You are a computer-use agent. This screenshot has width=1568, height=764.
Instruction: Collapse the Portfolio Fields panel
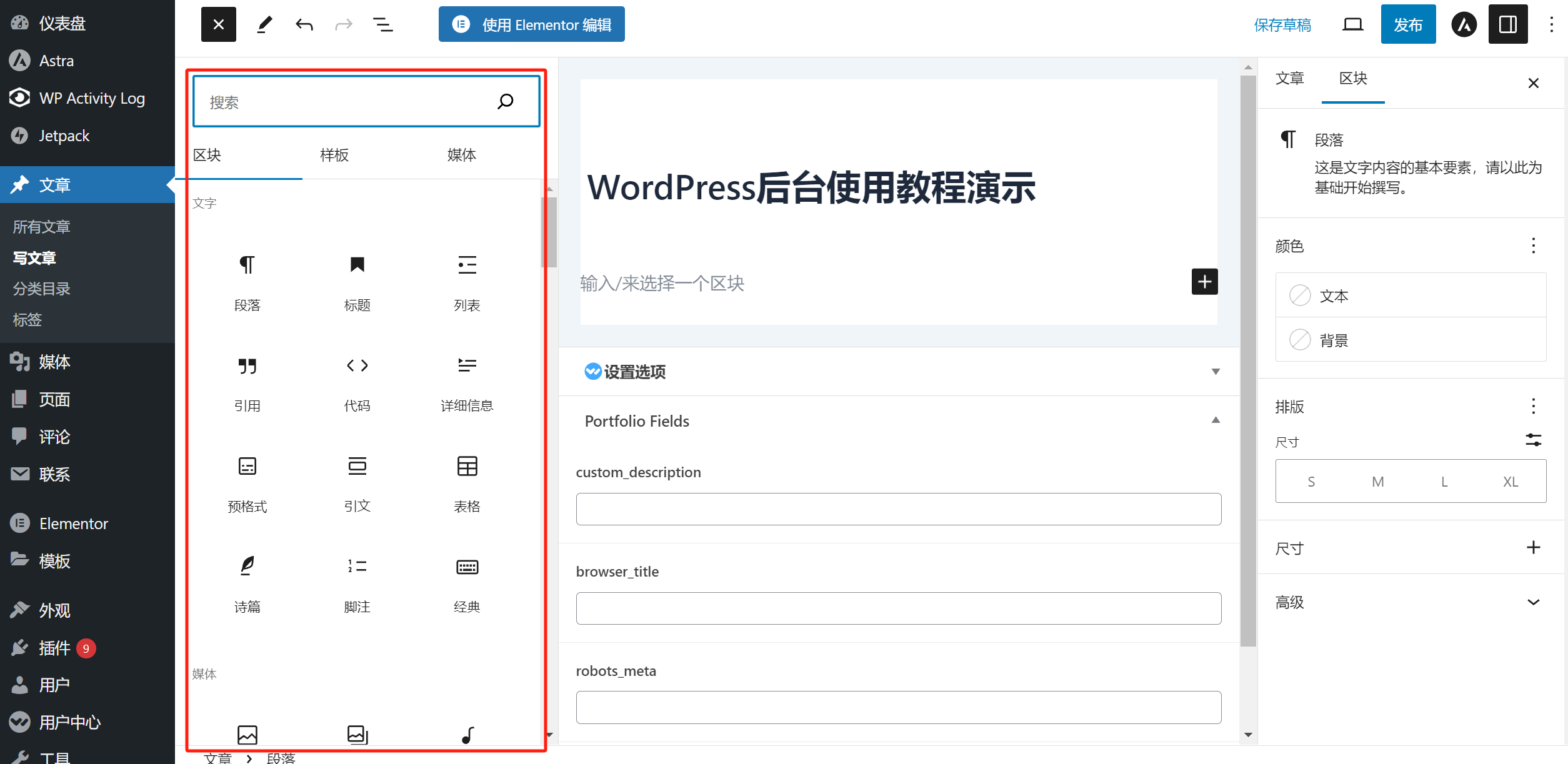tap(1216, 420)
